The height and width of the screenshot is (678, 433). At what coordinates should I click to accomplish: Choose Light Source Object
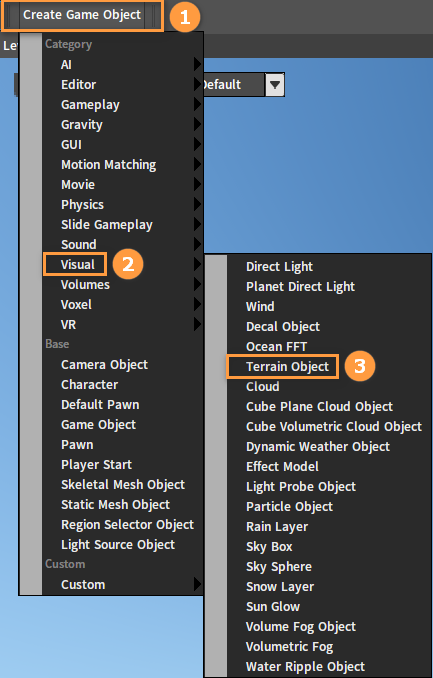coord(118,545)
